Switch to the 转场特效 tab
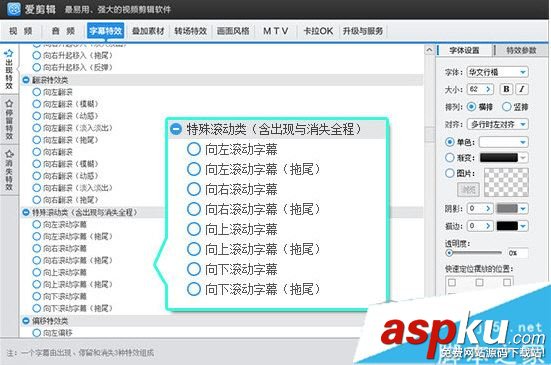551x365 pixels. click(x=190, y=31)
